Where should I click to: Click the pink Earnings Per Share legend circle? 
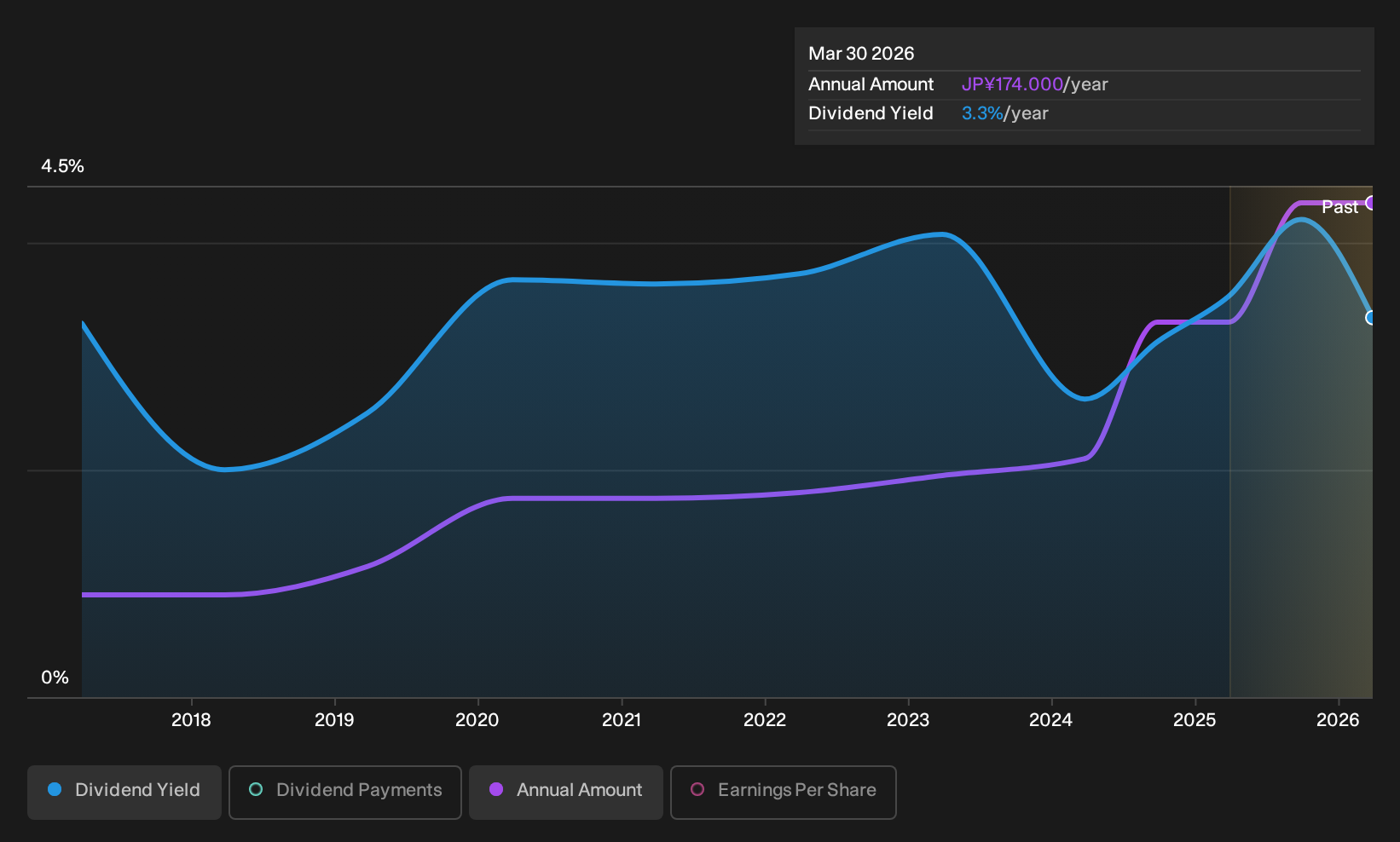click(x=697, y=789)
